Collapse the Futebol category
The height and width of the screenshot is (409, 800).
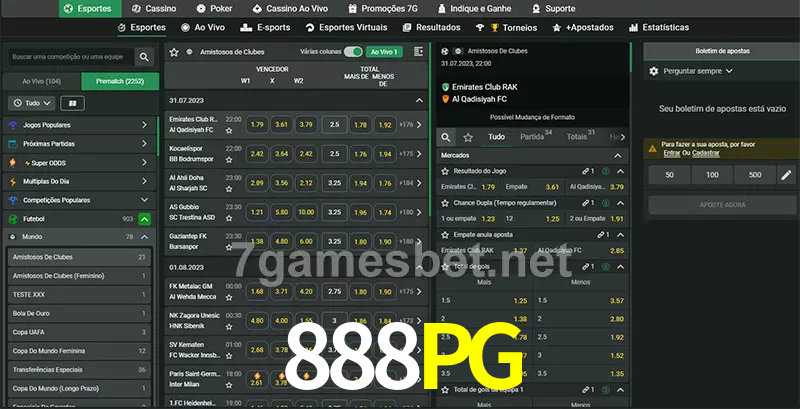click(x=144, y=219)
